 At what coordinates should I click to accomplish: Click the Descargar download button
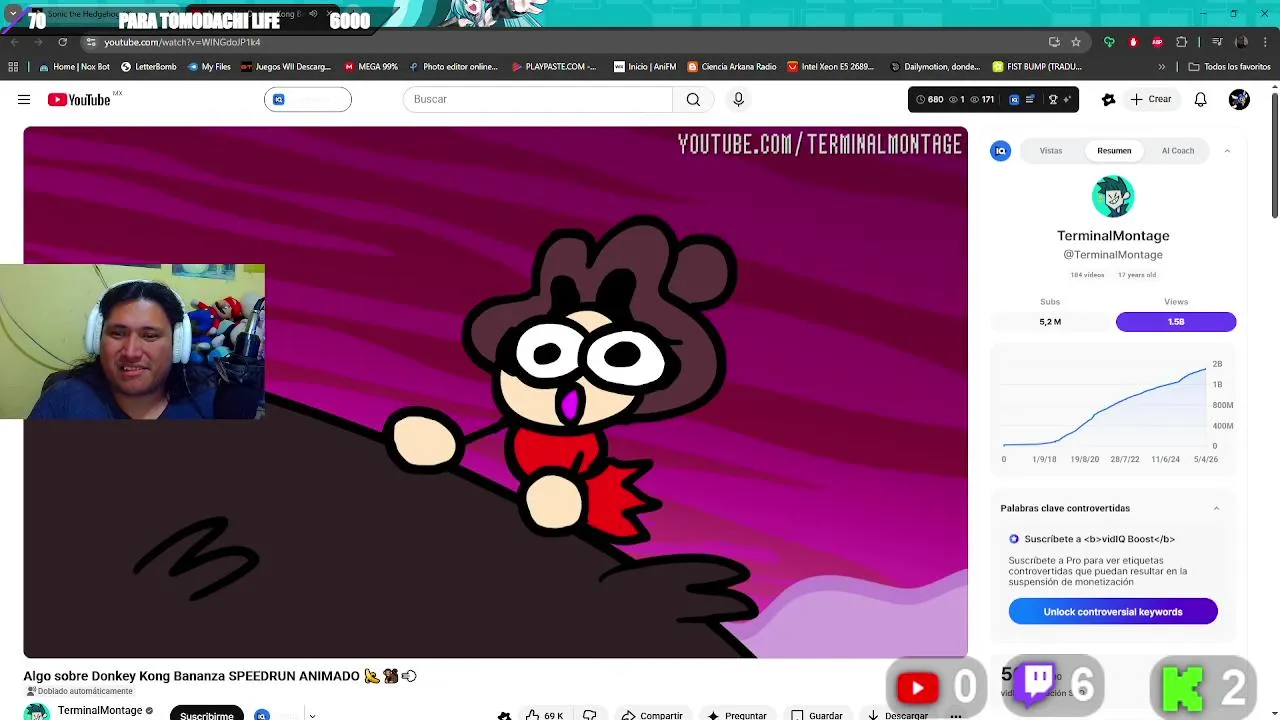pyautogui.click(x=897, y=715)
